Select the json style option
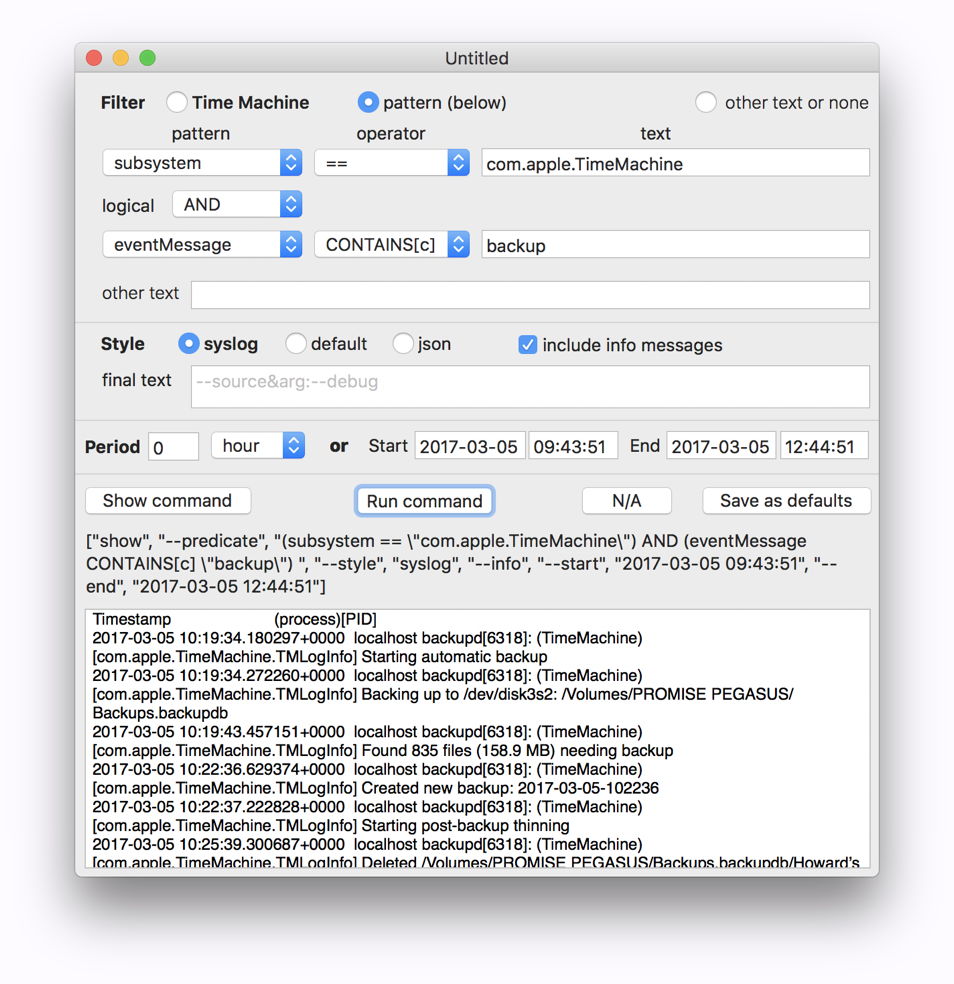The height and width of the screenshot is (984, 954). [403, 344]
